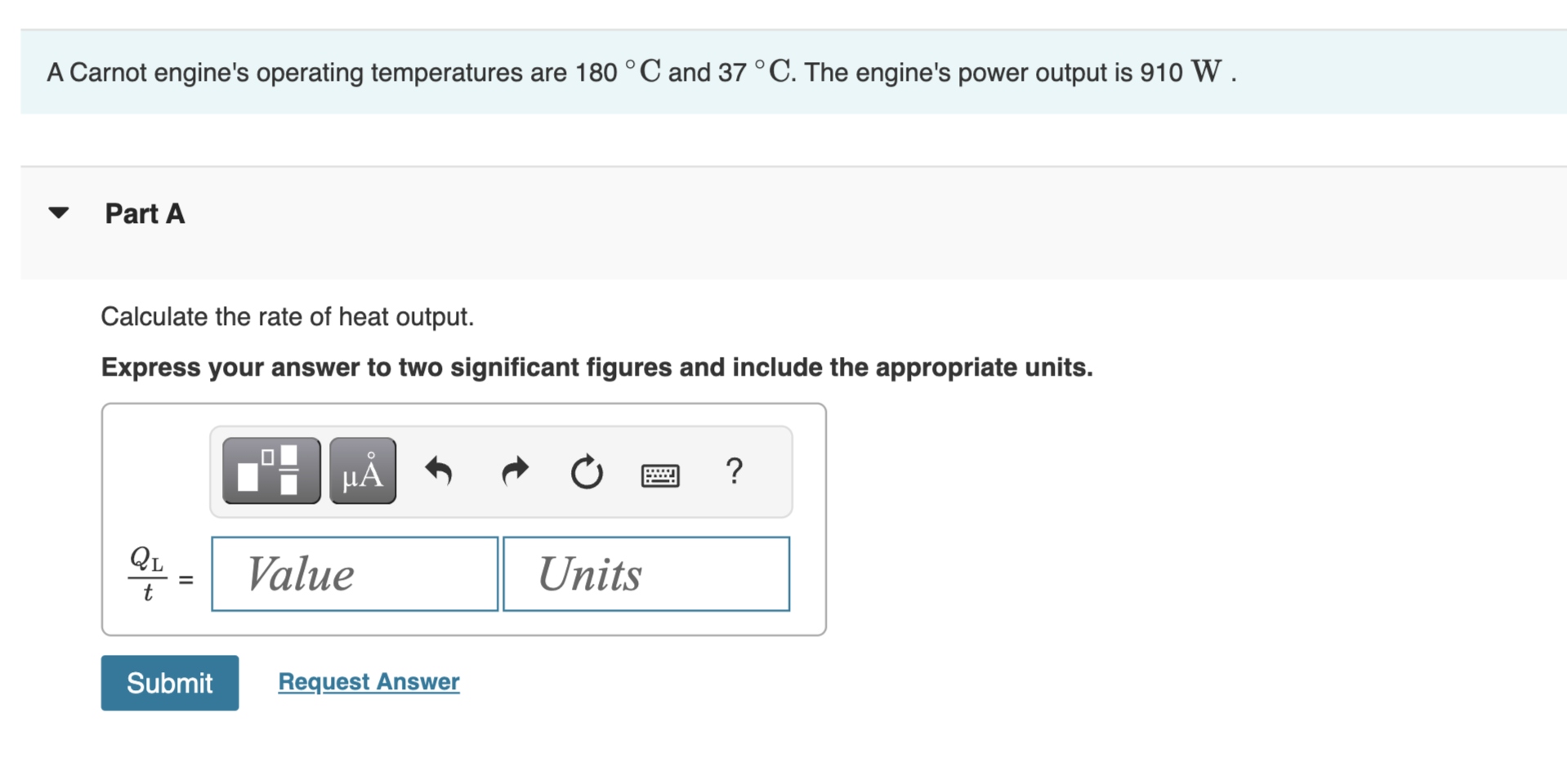Reset the answer using the circular reset icon
The height and width of the screenshot is (784, 1567).
[586, 472]
